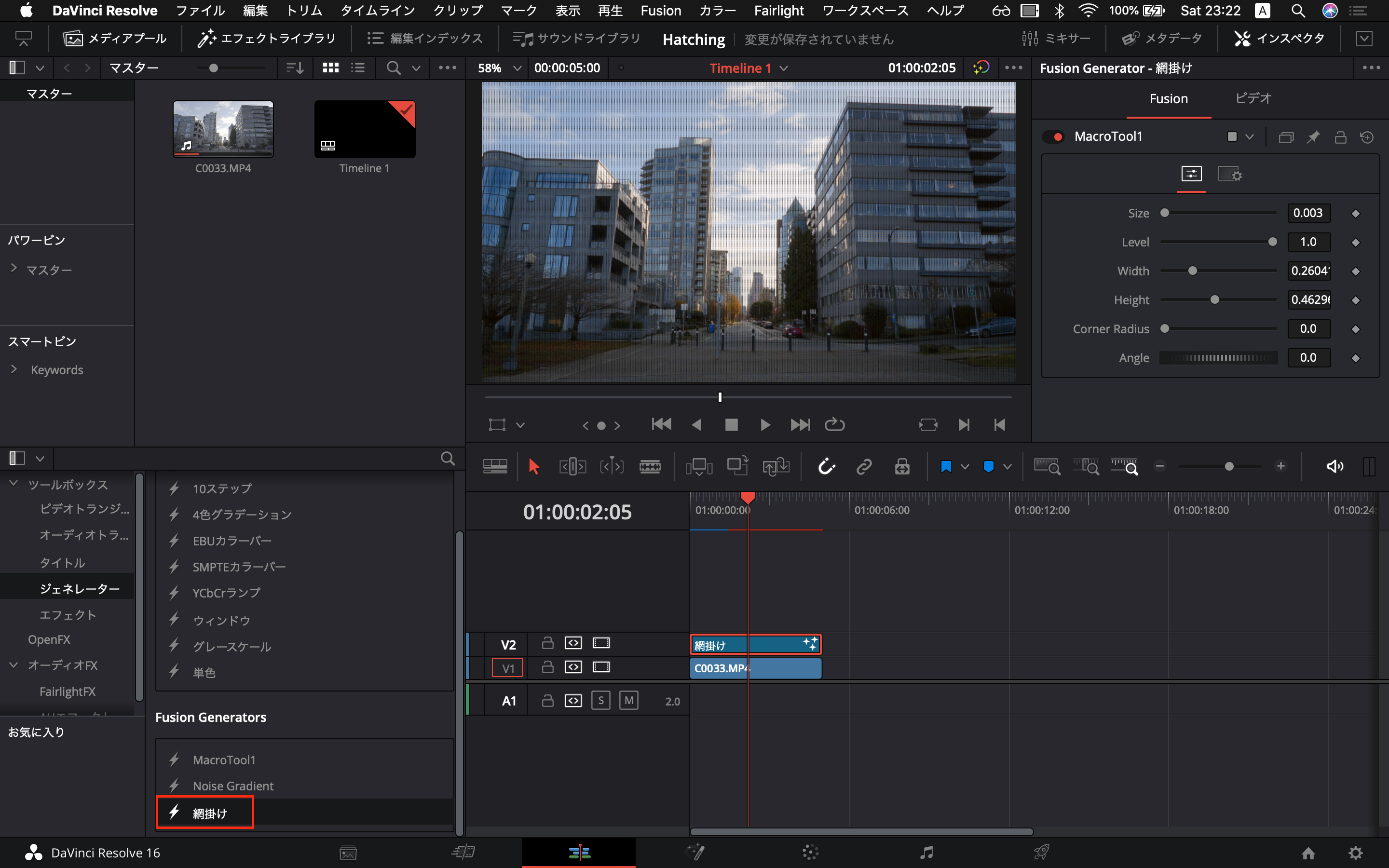Screen dimensions: 1389x868
Task: Open the ワークスペース menu
Action: pyautogui.click(x=866, y=10)
